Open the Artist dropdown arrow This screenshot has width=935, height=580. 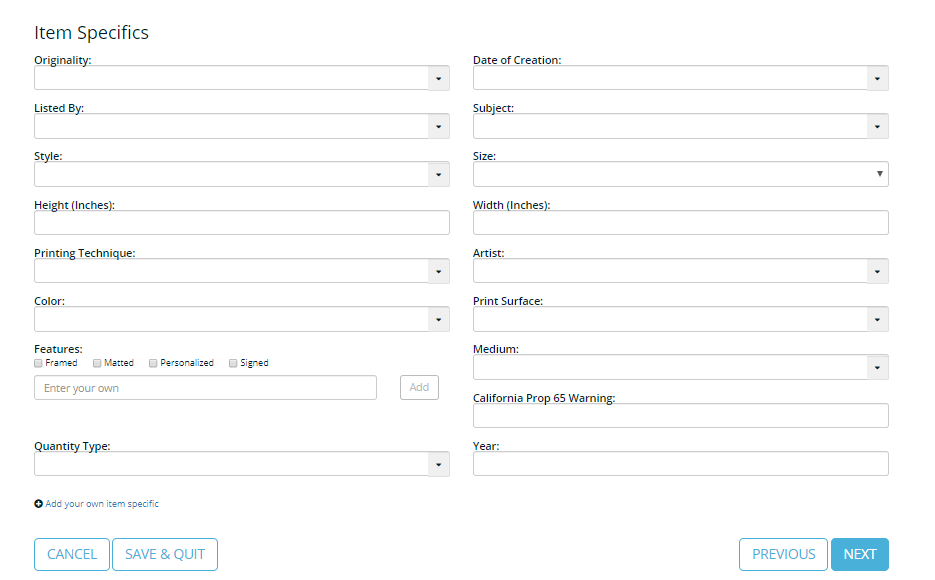[x=877, y=271]
